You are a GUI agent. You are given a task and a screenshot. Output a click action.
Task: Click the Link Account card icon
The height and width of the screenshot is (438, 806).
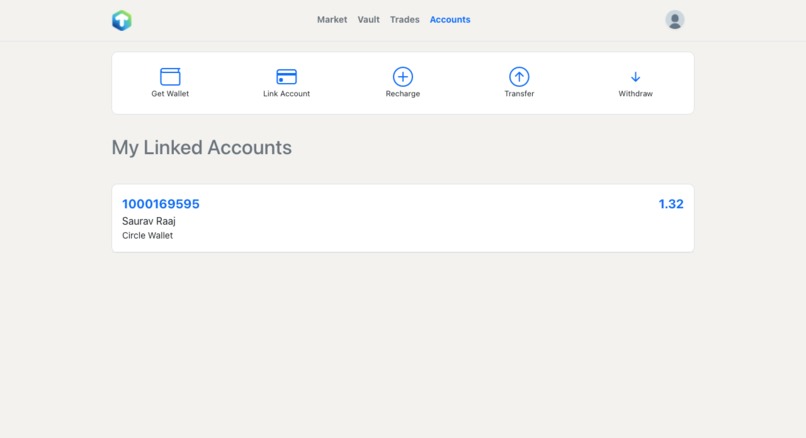coord(286,77)
